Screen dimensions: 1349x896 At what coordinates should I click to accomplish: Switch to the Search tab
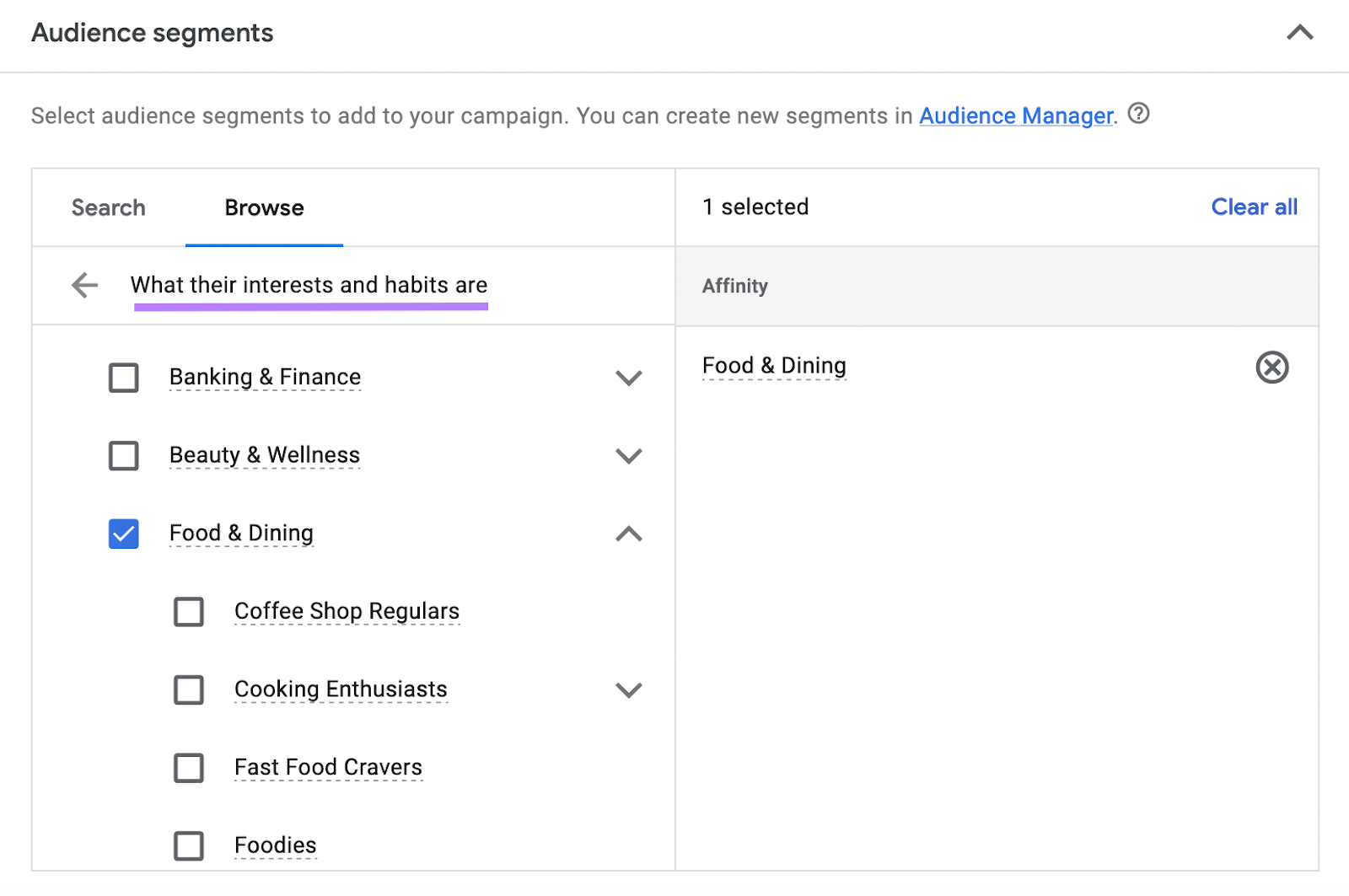(x=108, y=207)
